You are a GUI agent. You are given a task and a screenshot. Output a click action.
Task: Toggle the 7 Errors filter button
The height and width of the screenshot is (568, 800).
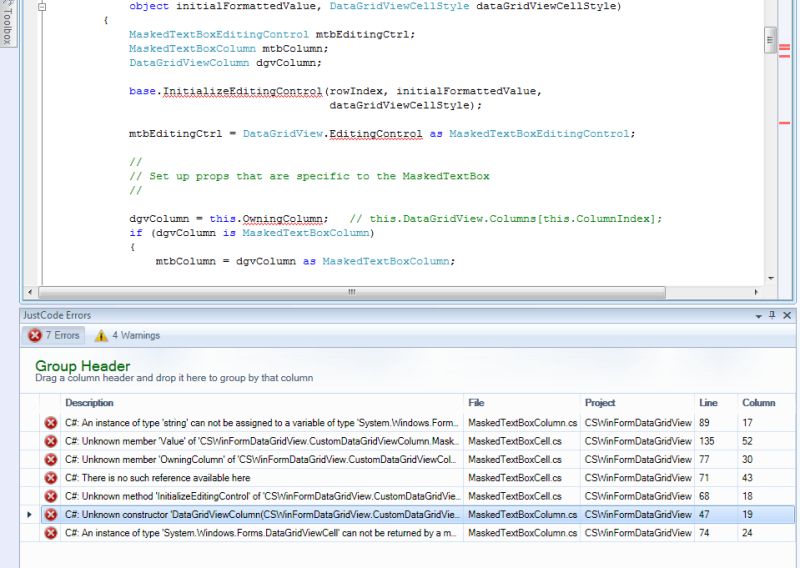click(54, 335)
